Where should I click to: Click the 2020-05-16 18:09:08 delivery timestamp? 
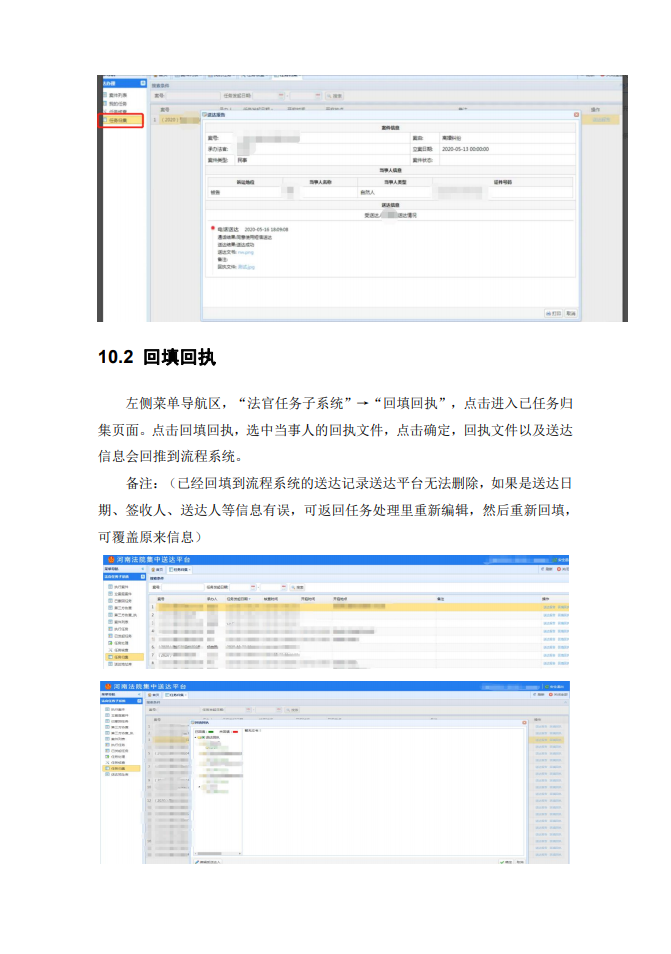tap(266, 229)
